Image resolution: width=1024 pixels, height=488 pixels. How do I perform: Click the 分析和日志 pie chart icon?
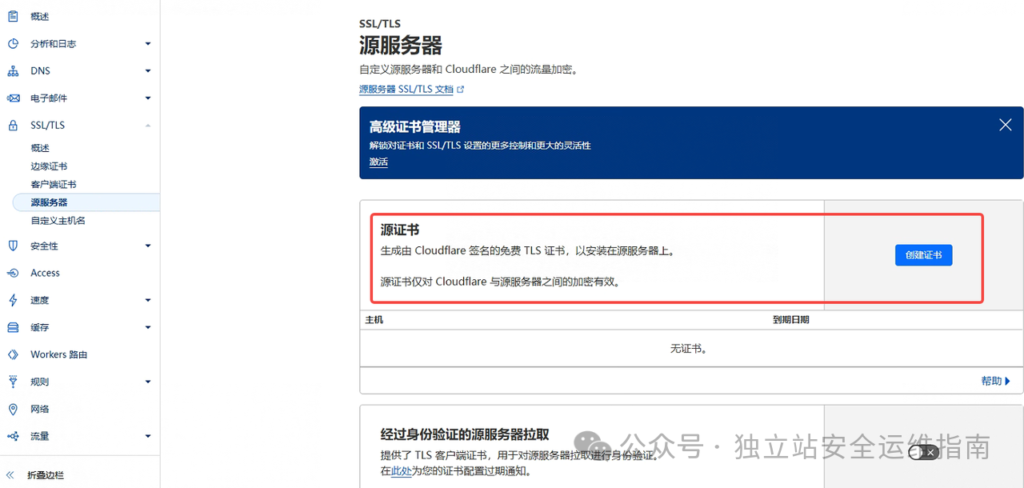tap(12, 44)
